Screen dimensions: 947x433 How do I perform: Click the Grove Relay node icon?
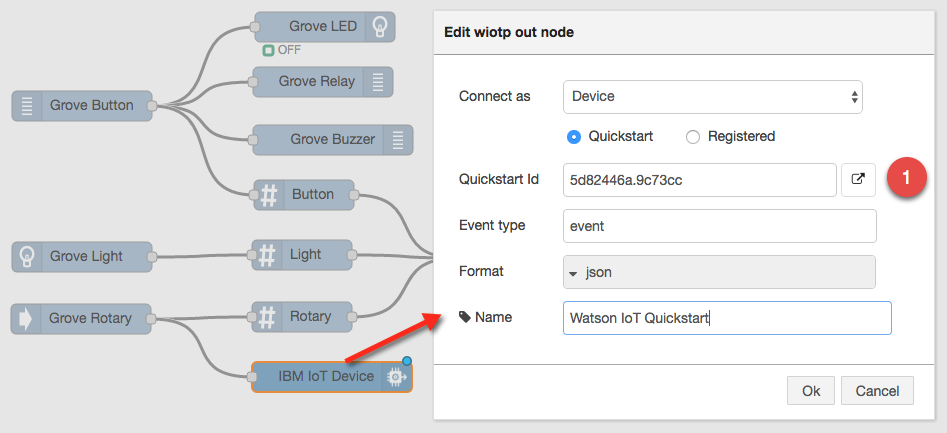click(378, 82)
